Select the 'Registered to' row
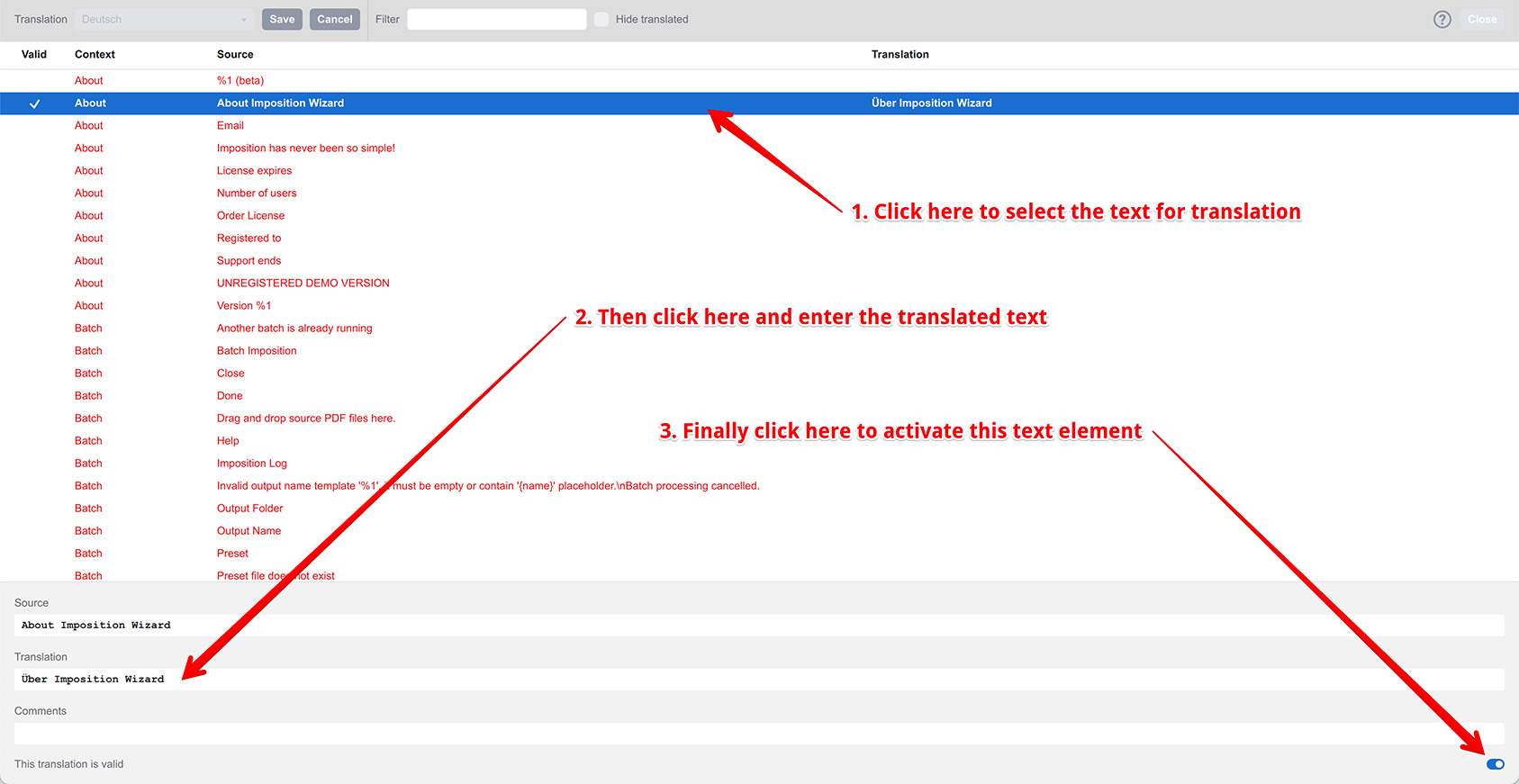Image resolution: width=1519 pixels, height=784 pixels. pyautogui.click(x=759, y=239)
